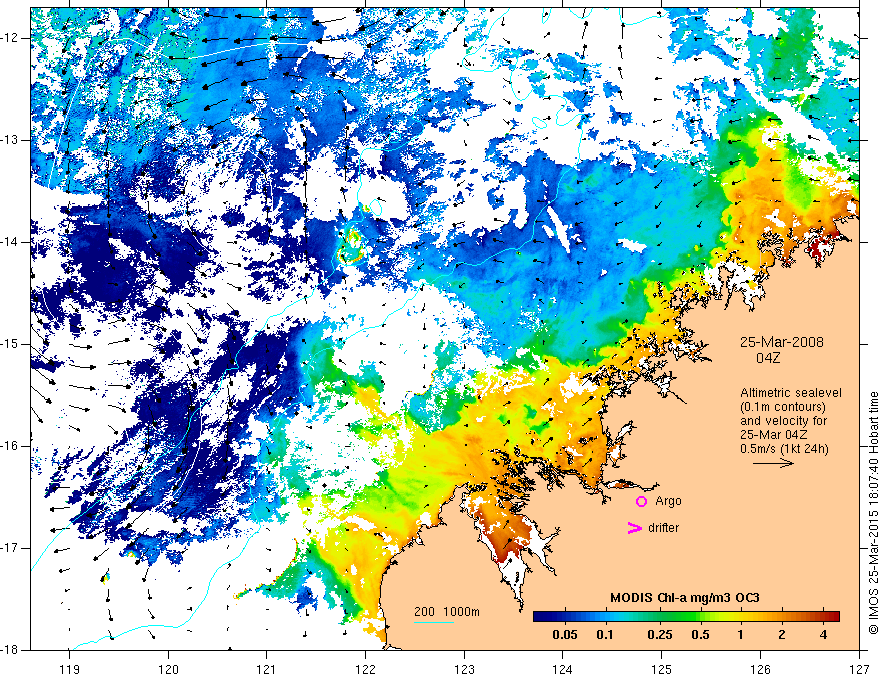Click the longitude axis label '125'
880x680 pixels.
[662, 669]
